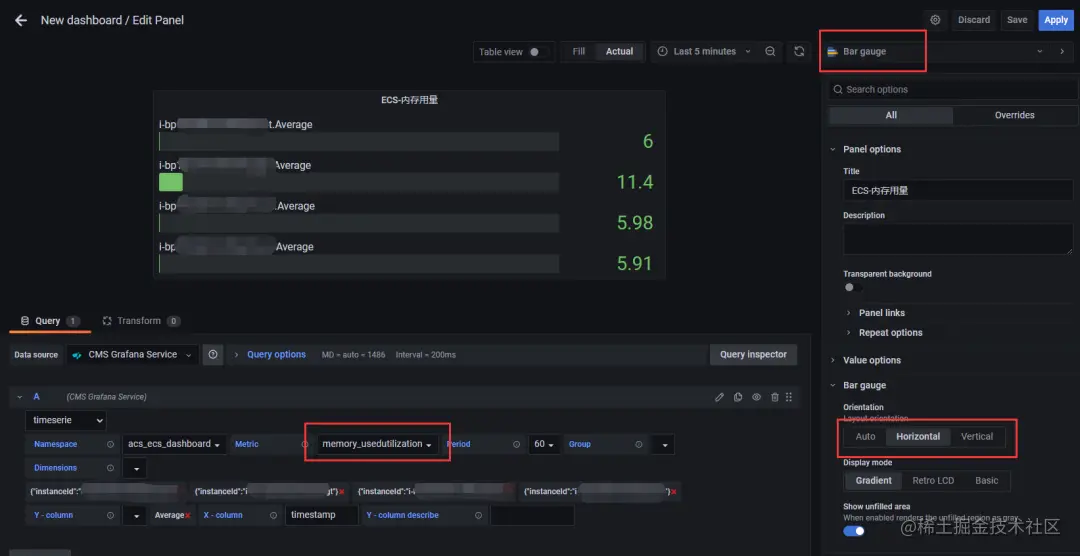Viewport: 1080px width, 556px height.
Task: Set orientation to Auto
Action: [865, 436]
